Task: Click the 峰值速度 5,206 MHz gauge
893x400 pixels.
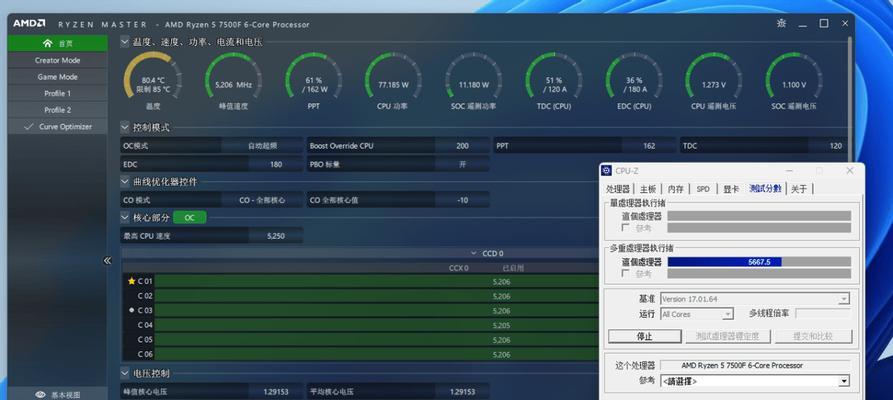Action: pos(233,79)
